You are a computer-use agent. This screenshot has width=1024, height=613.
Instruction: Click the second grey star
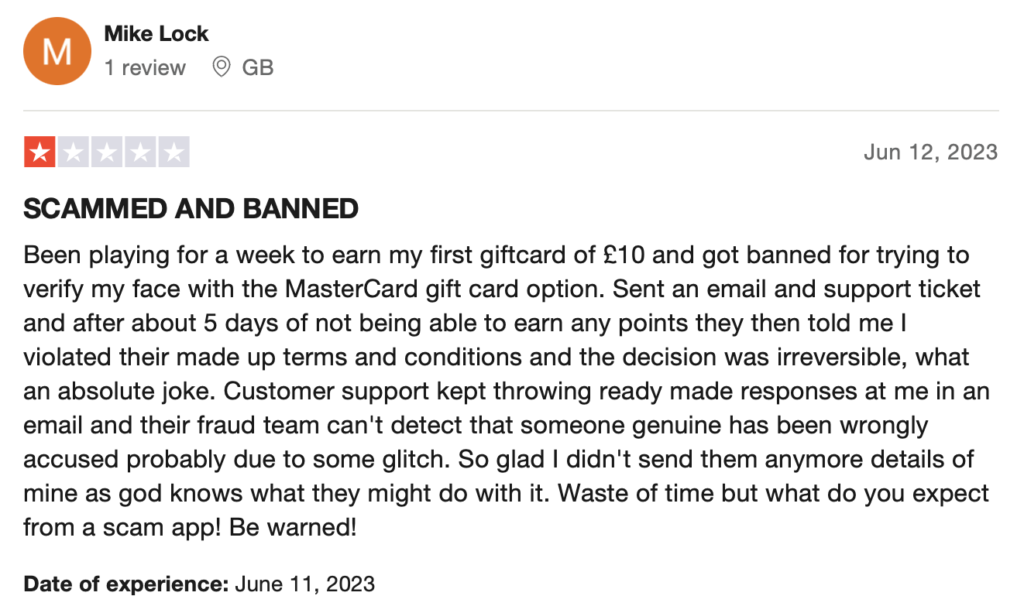click(x=73, y=152)
